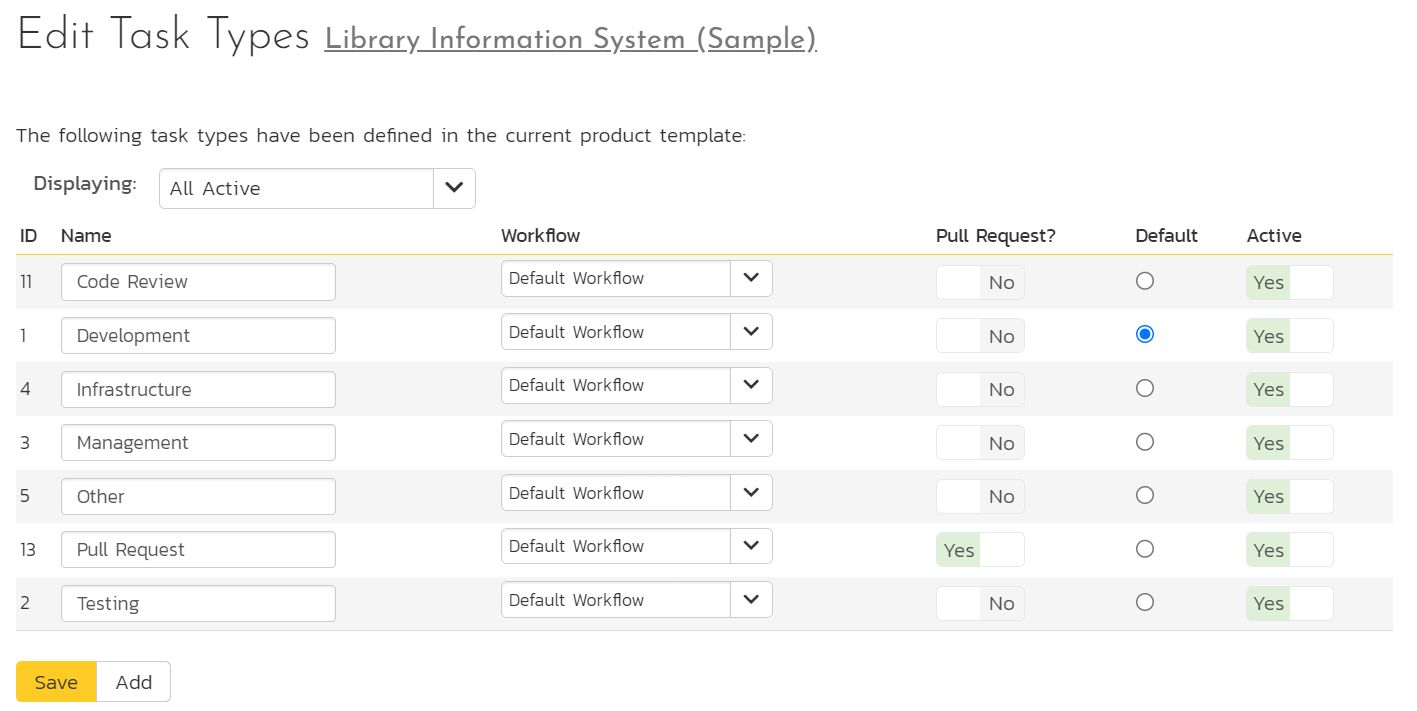This screenshot has height=711, width=1417.
Task: Edit the Testing name field
Action: [x=198, y=603]
